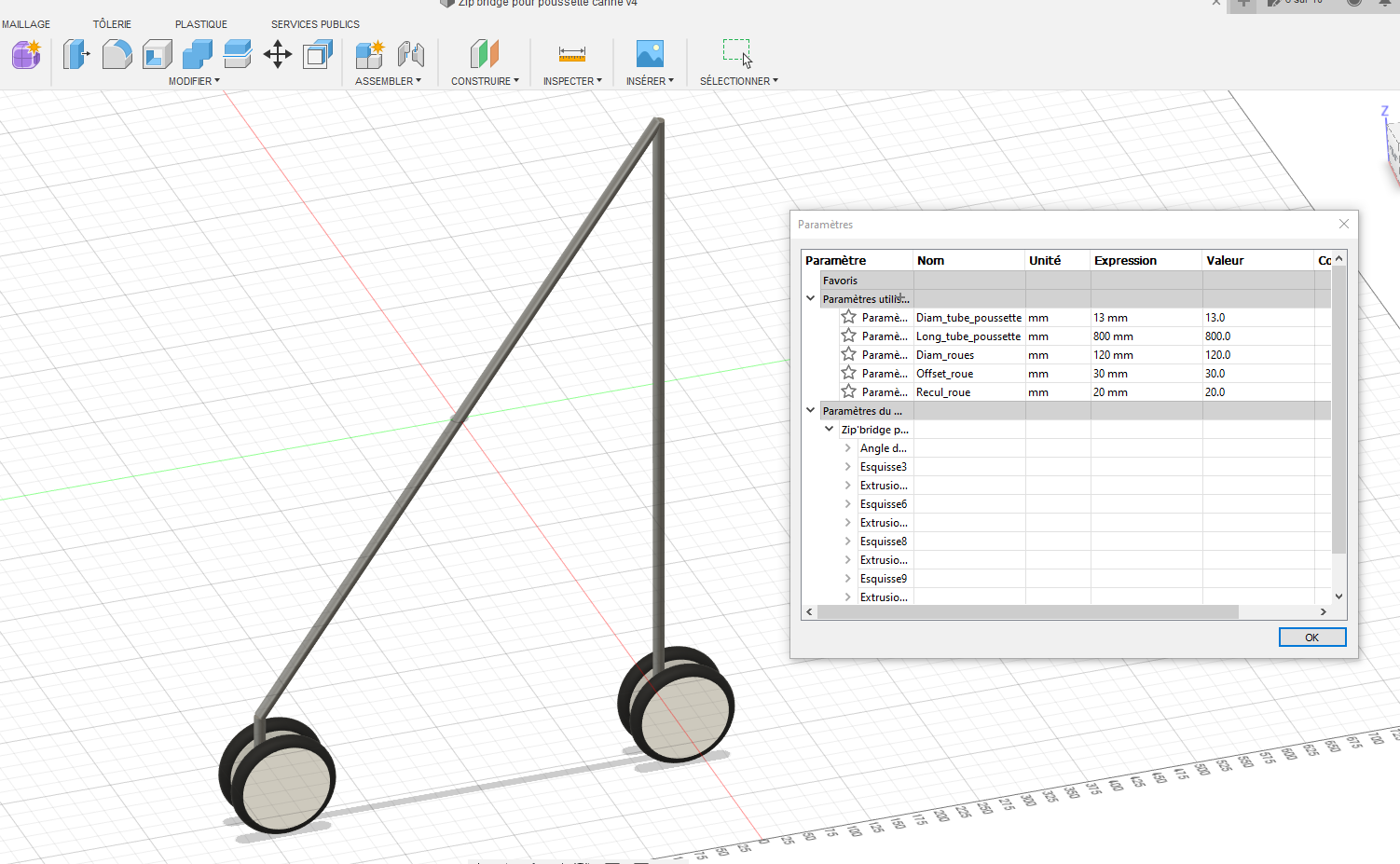Expand the INSÉRER dropdown menu

(650, 81)
